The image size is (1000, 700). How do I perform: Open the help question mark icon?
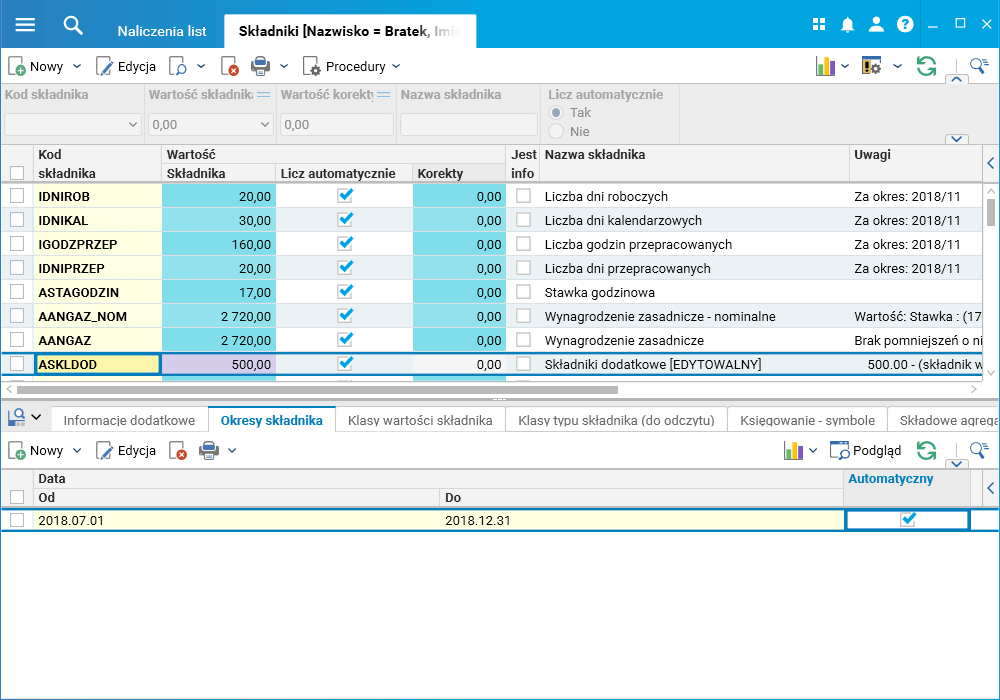[905, 25]
